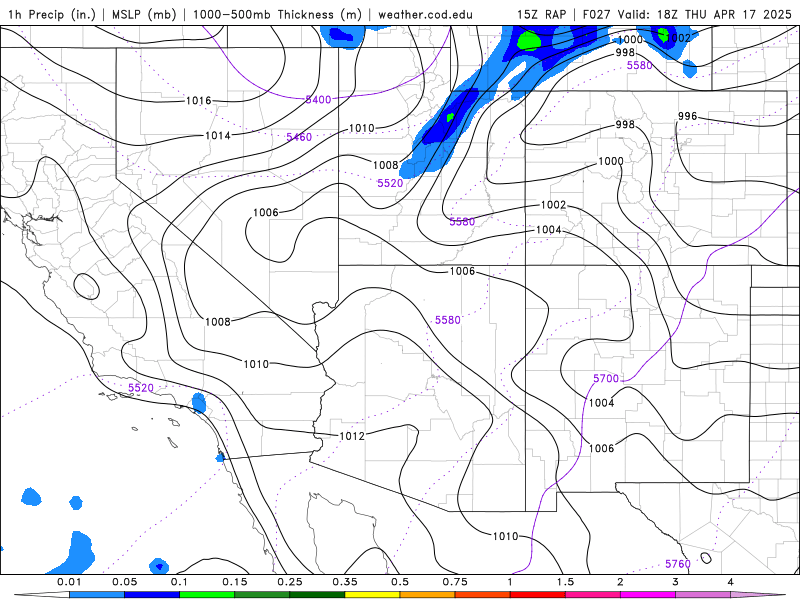Click the legend value '0.35'
The width and height of the screenshot is (800, 600).
[x=345, y=582]
